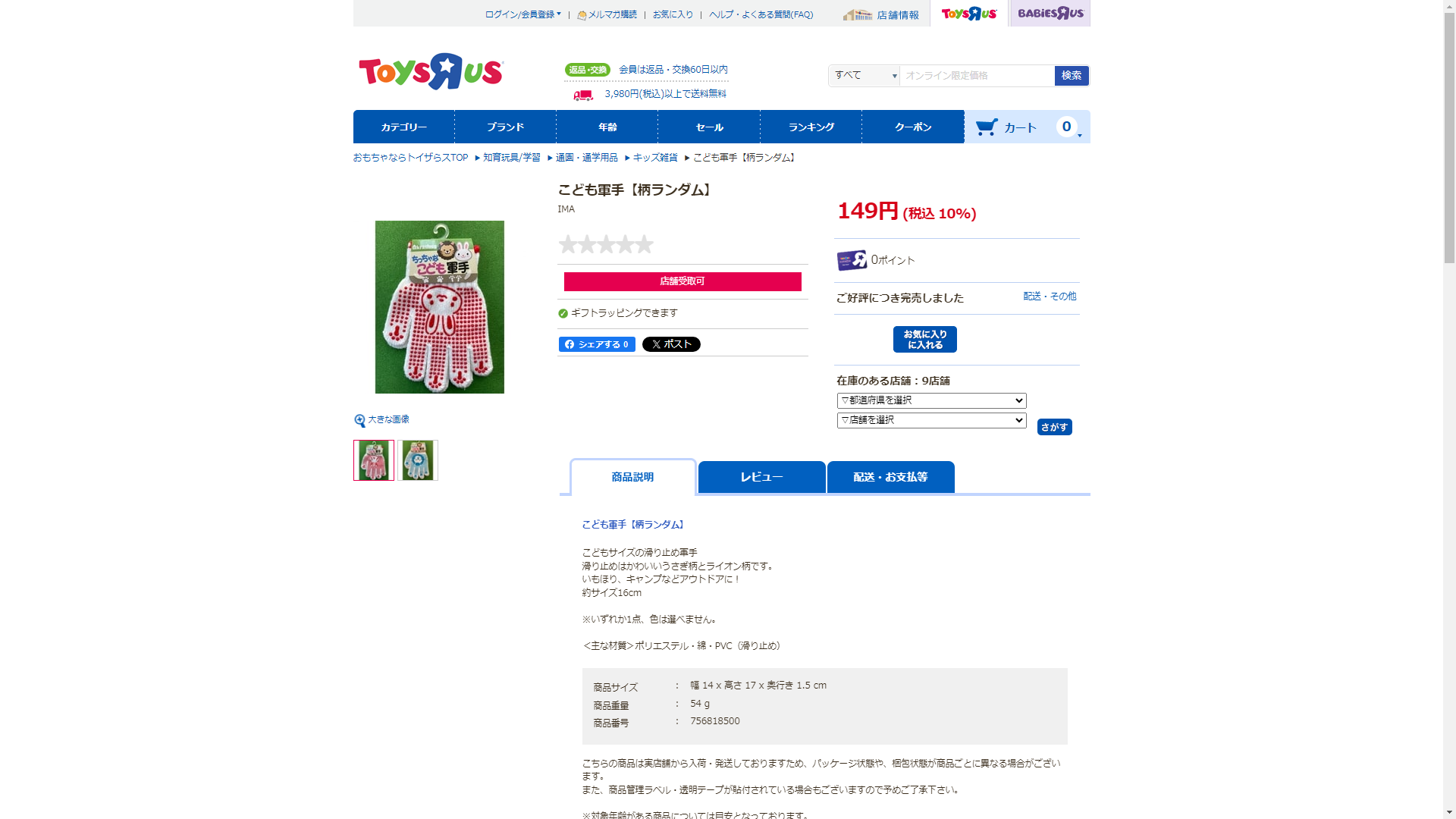The image size is (1456, 819).
Task: Click the さがす store search button
Action: pyautogui.click(x=1054, y=427)
